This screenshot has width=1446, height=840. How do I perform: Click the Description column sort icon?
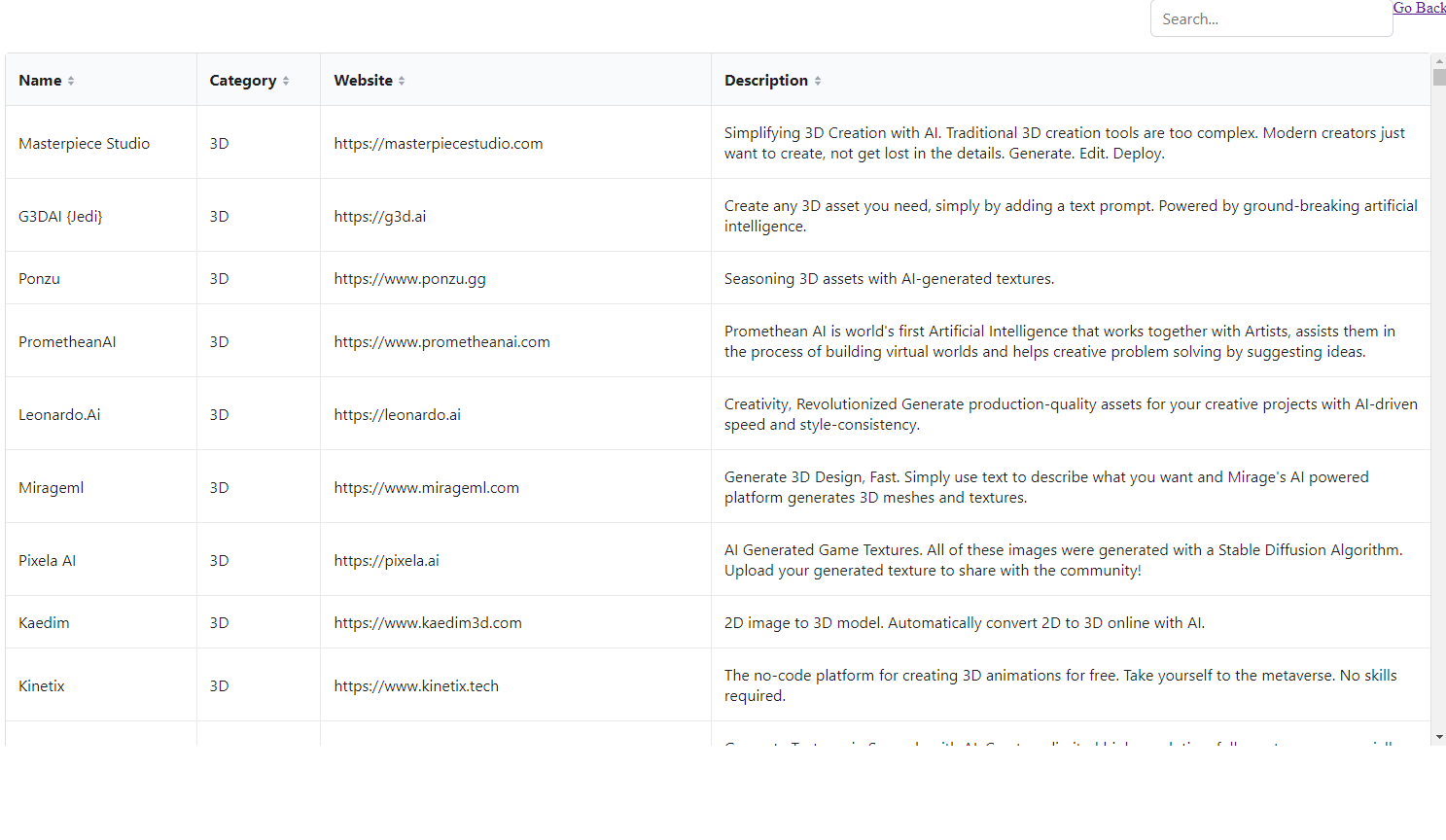pyautogui.click(x=818, y=81)
